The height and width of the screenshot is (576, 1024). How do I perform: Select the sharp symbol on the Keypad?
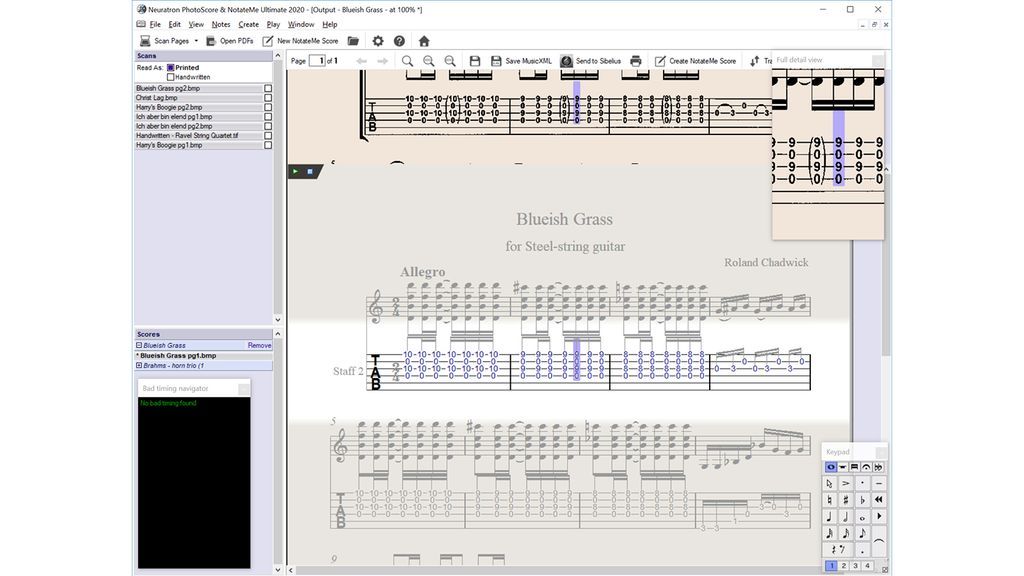(x=845, y=499)
